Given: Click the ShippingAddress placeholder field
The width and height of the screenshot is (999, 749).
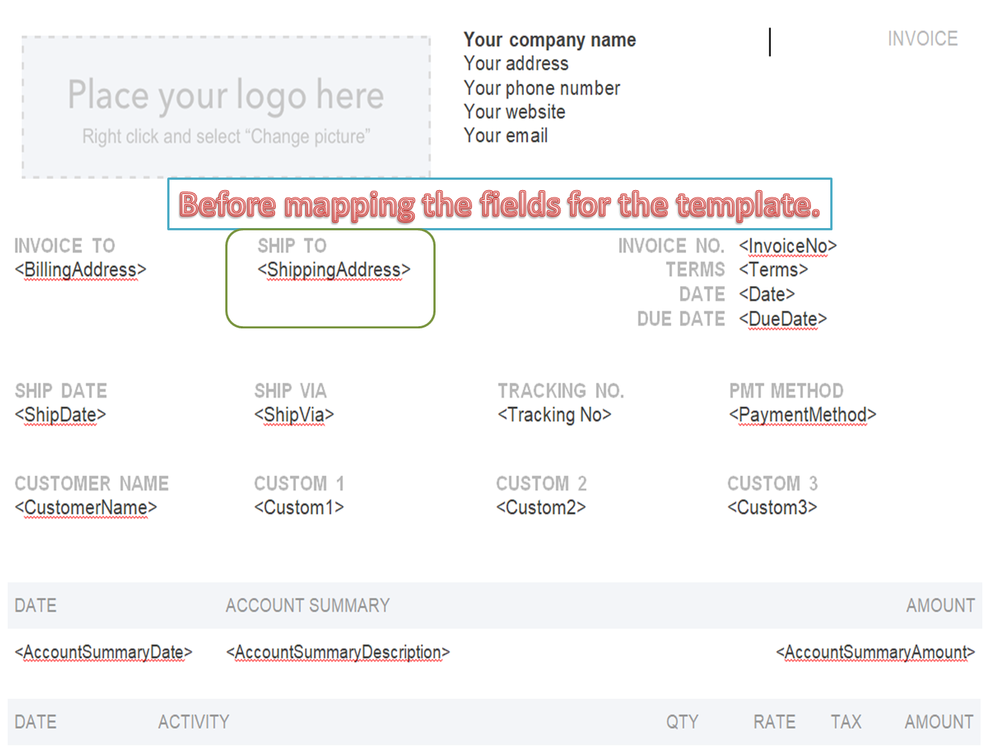Looking at the screenshot, I should point(334,270).
